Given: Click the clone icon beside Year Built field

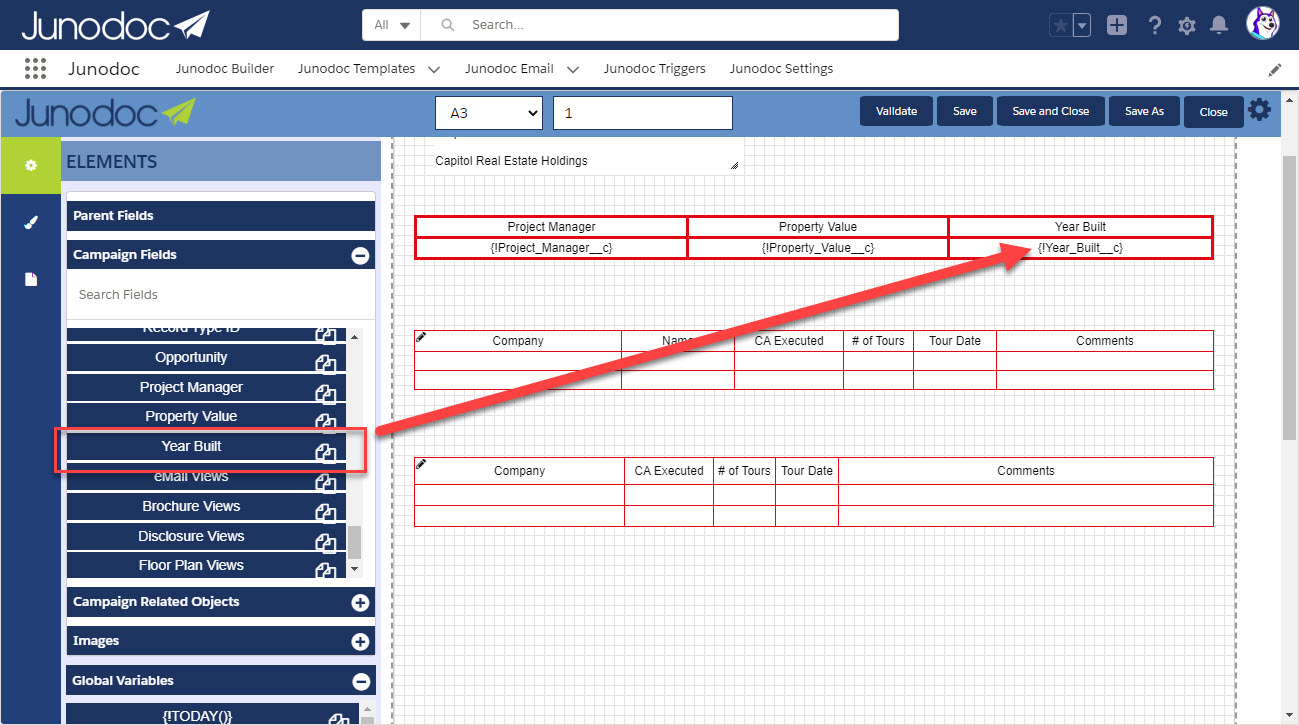Looking at the screenshot, I should tap(326, 452).
